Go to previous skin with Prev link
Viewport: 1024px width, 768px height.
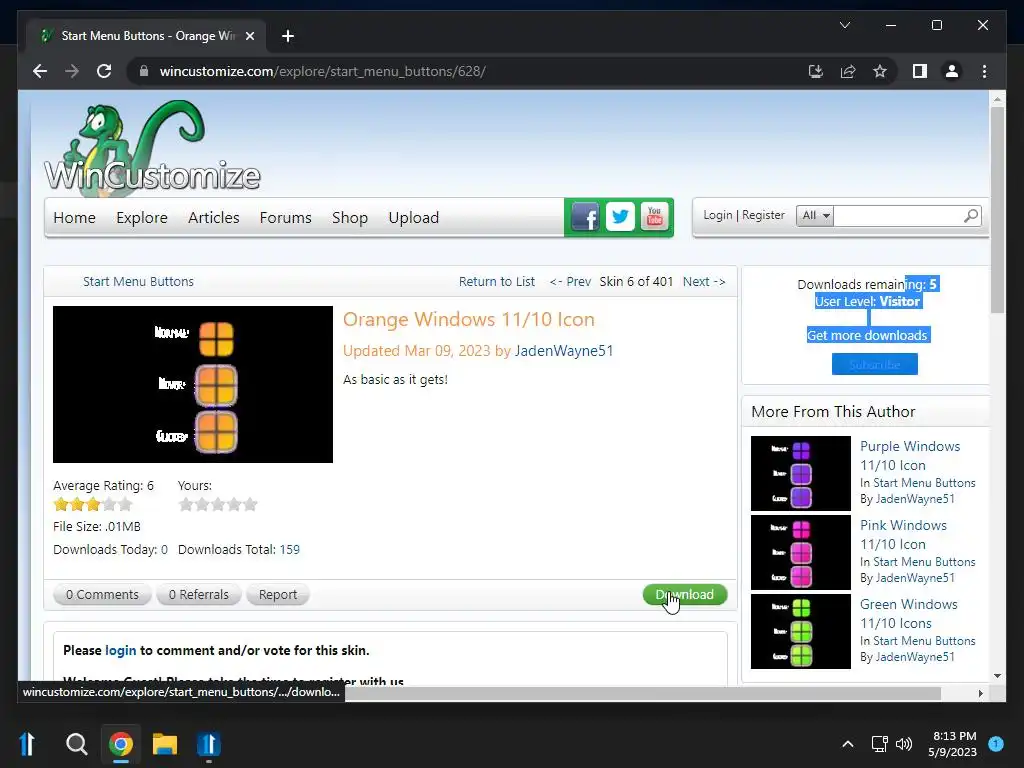click(570, 281)
